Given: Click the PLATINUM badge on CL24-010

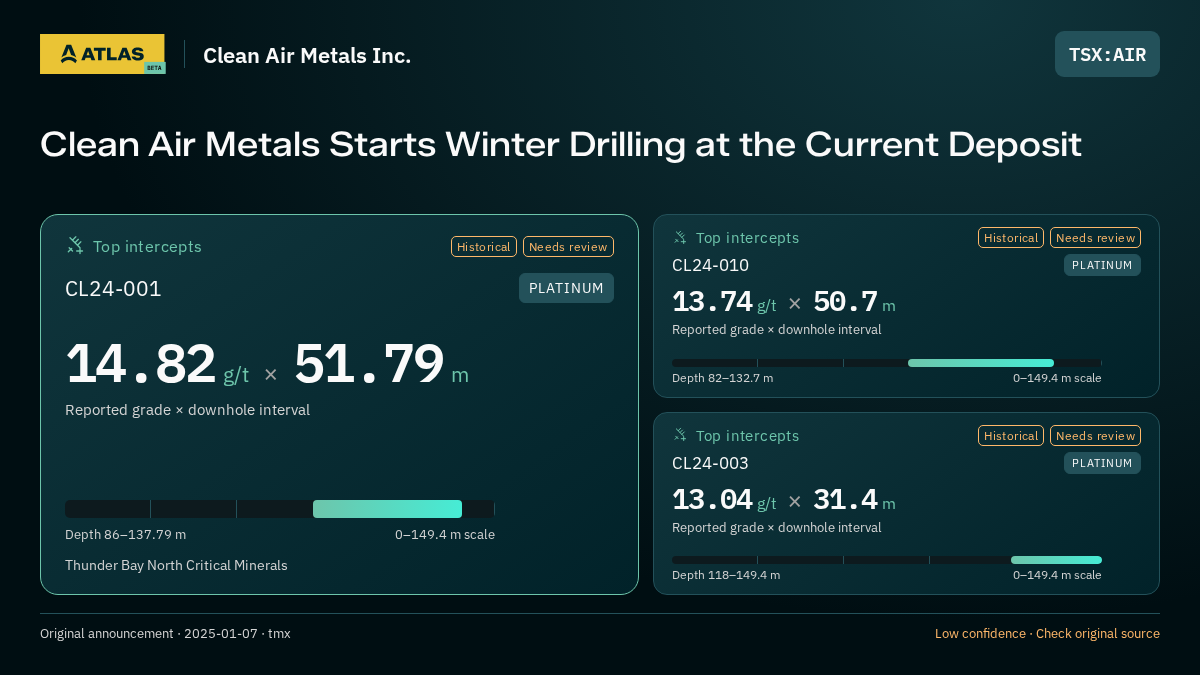Looking at the screenshot, I should point(1102,265).
